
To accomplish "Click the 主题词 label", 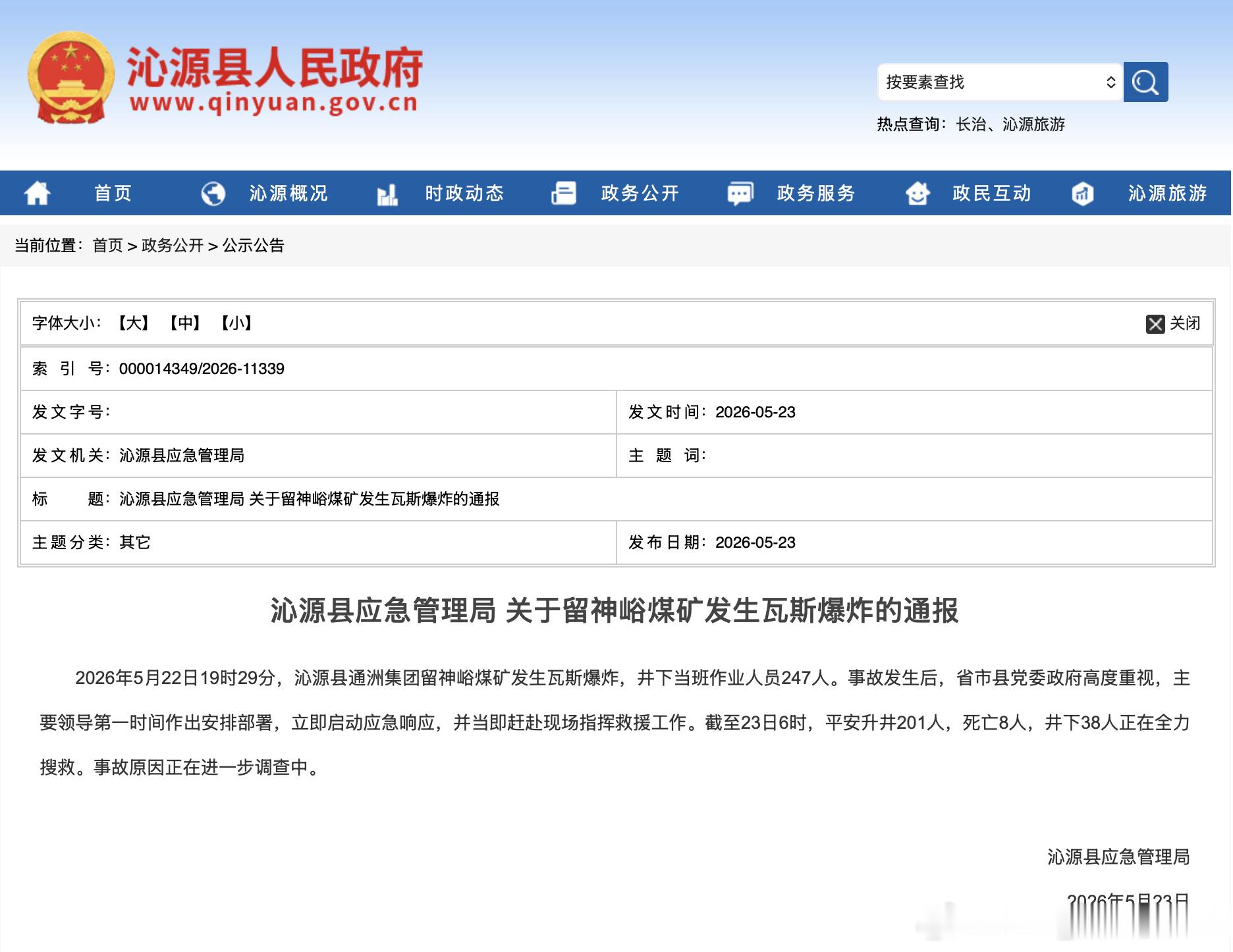I will pos(667,456).
